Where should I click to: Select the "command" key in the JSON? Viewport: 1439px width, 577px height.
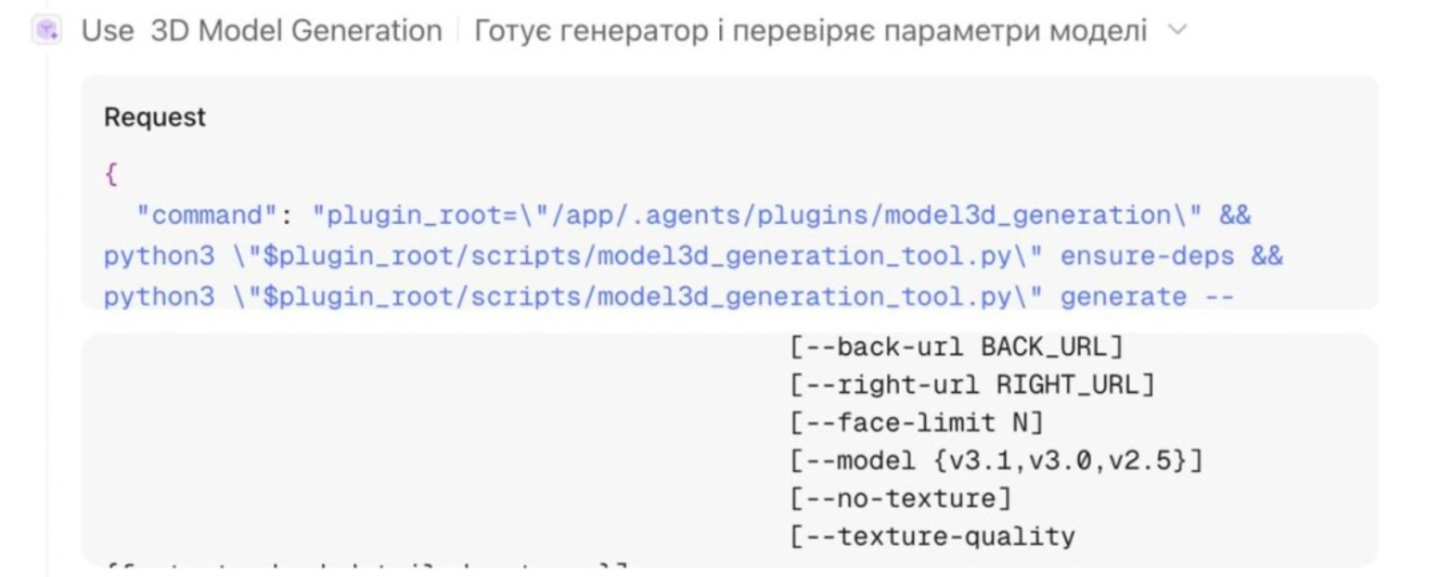tap(208, 215)
